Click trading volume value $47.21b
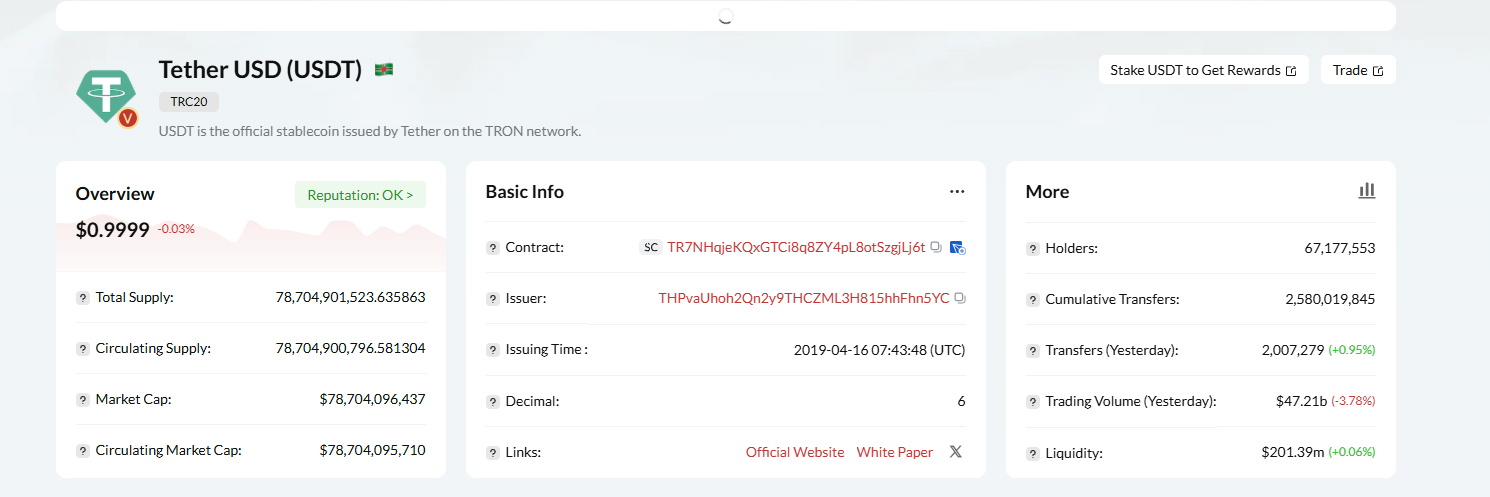This screenshot has height=497, width=1490. [1301, 401]
